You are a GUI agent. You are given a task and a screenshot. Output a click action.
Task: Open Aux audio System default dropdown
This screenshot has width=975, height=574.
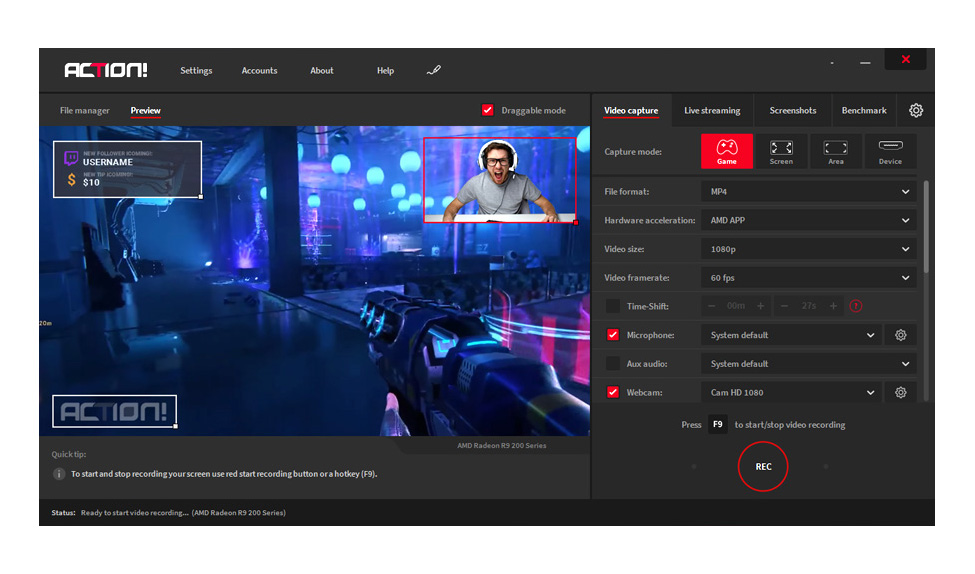point(808,364)
